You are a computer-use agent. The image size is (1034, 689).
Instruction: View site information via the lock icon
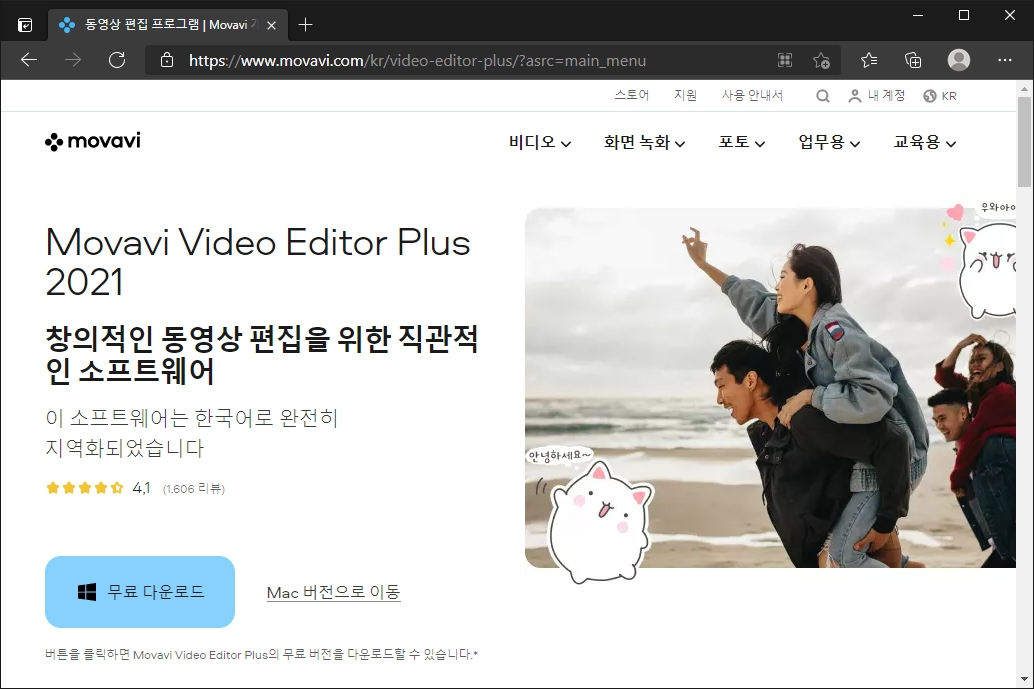click(x=167, y=60)
